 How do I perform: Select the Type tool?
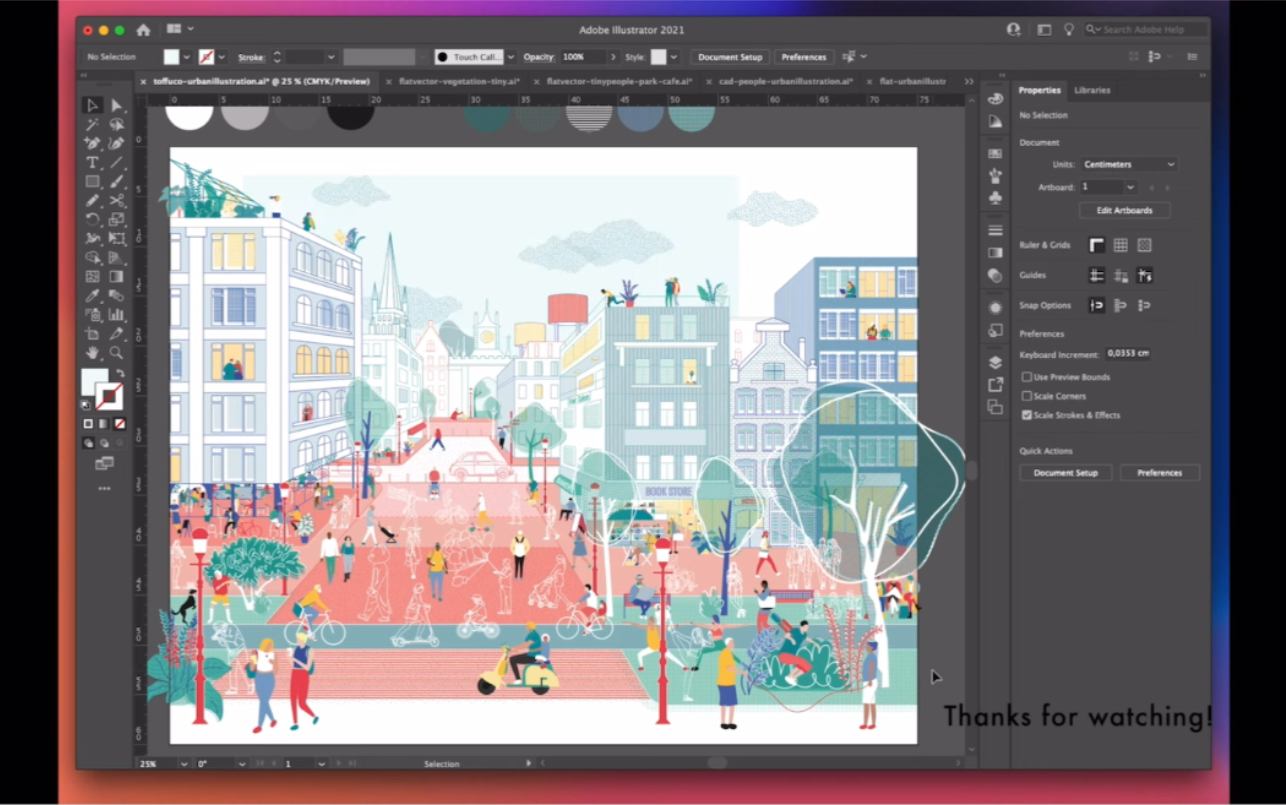click(x=92, y=162)
